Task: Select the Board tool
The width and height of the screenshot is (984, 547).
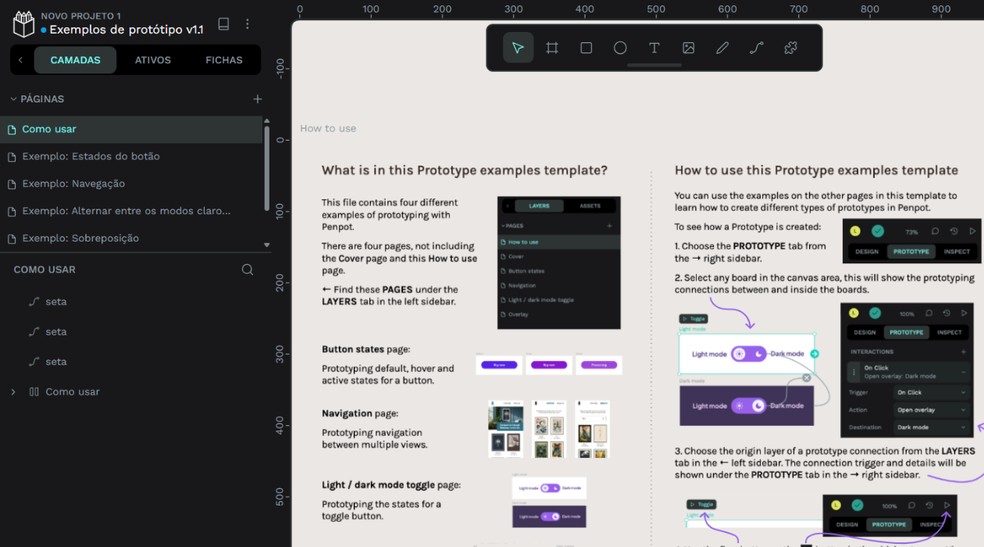Action: point(552,48)
